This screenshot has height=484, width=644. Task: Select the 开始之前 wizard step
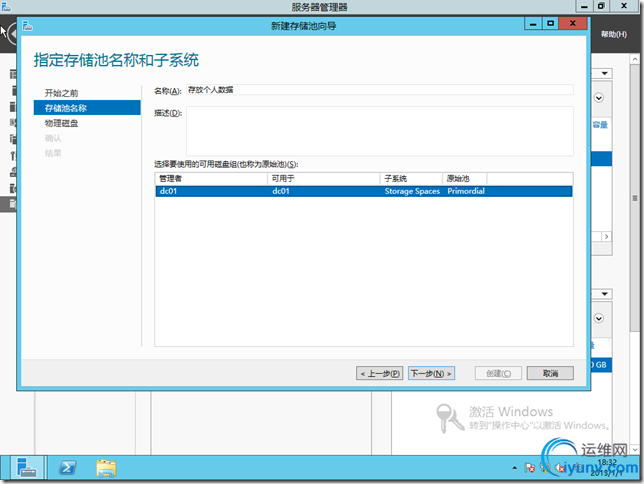coord(61,93)
